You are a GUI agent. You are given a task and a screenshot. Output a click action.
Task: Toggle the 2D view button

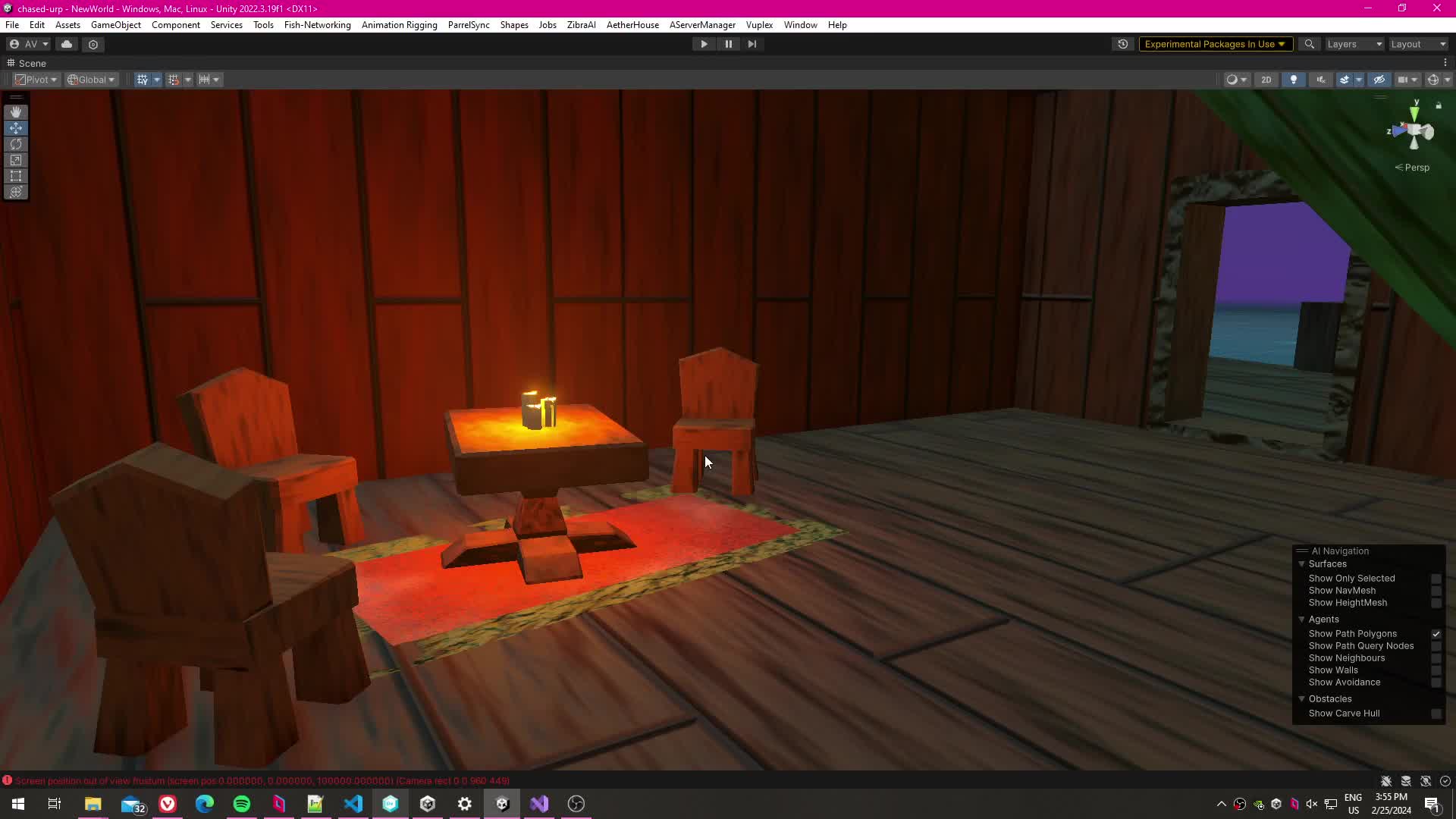pos(1266,80)
